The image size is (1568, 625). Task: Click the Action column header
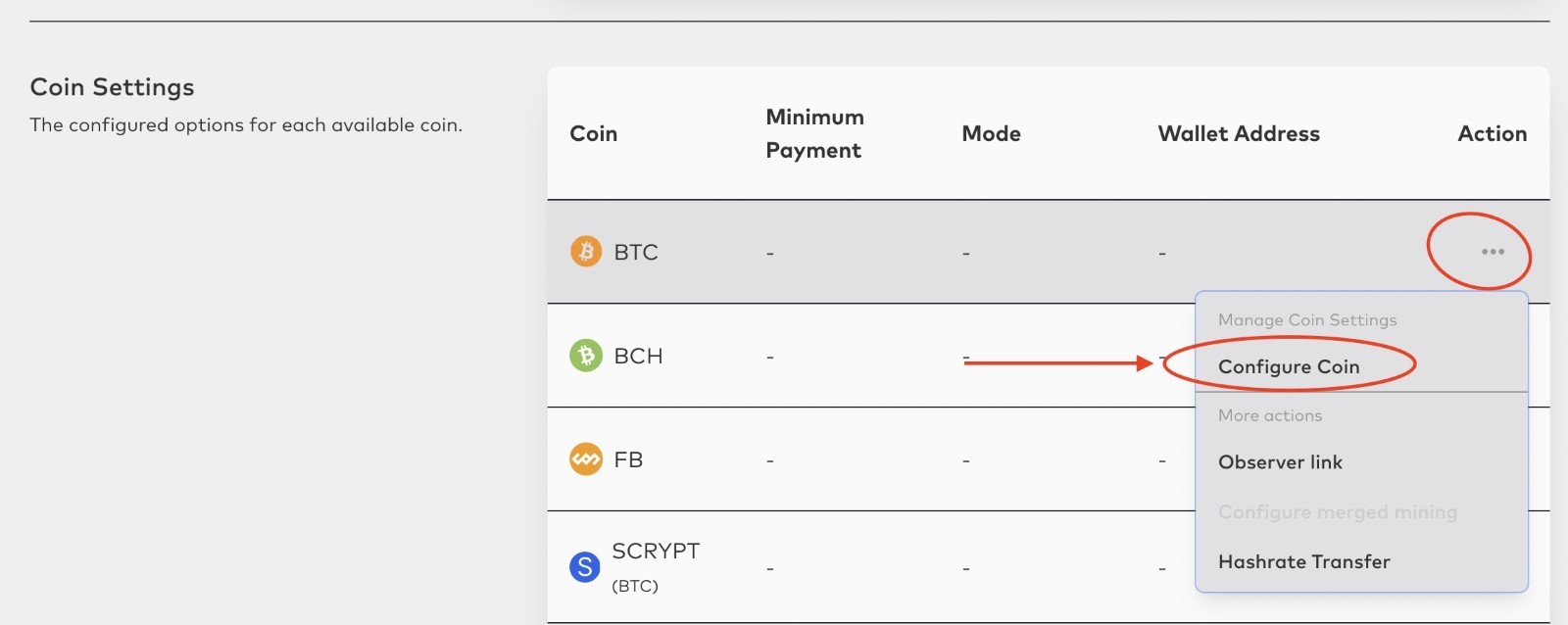[x=1492, y=133]
